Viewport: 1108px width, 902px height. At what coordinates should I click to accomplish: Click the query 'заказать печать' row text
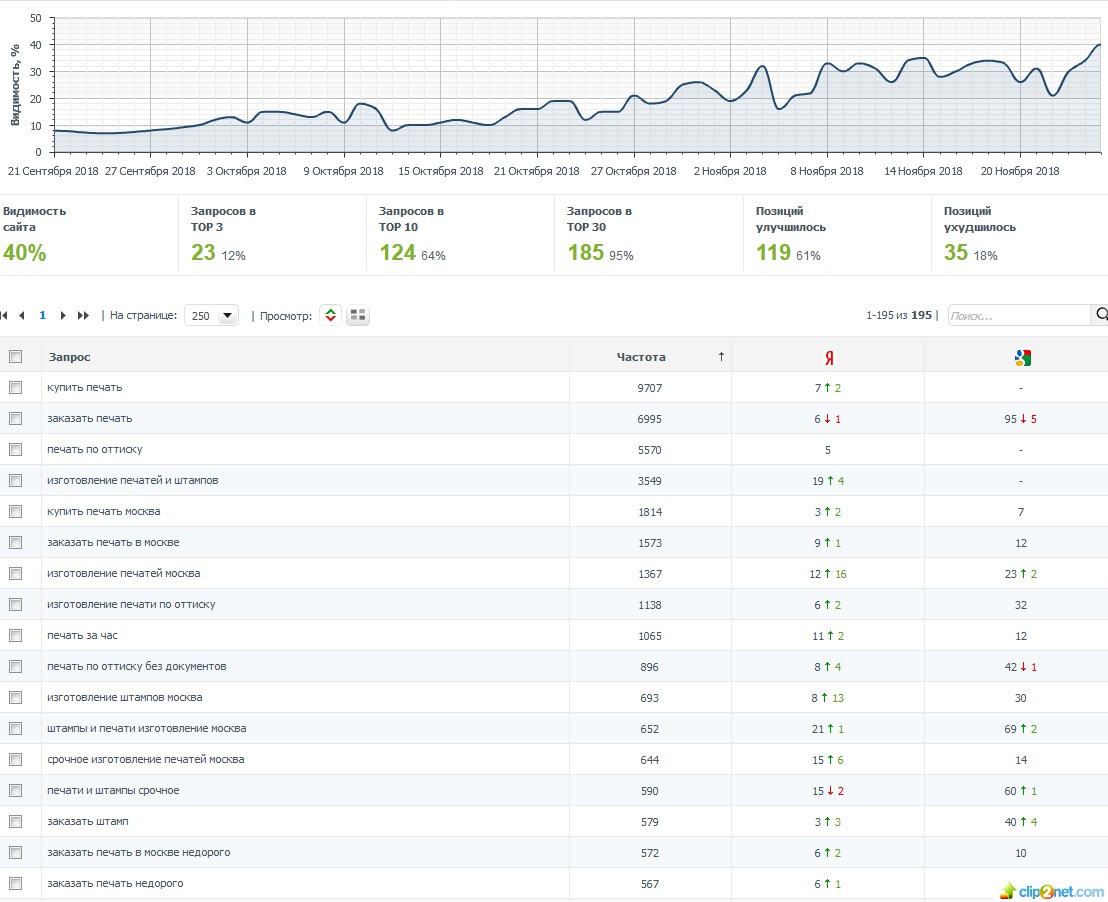click(x=90, y=418)
